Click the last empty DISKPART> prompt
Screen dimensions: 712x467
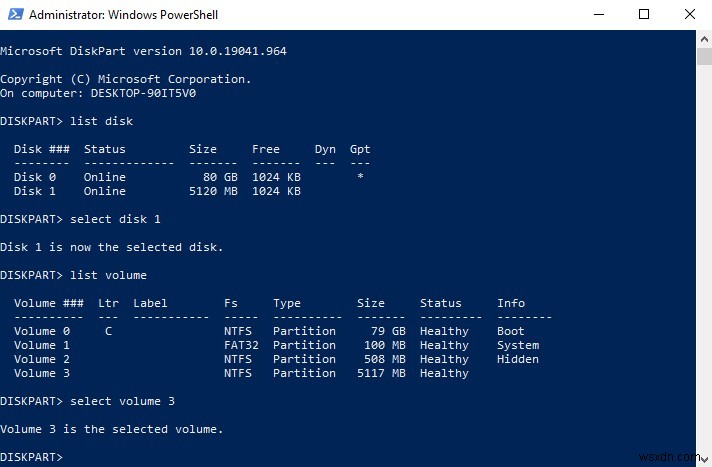(31, 457)
